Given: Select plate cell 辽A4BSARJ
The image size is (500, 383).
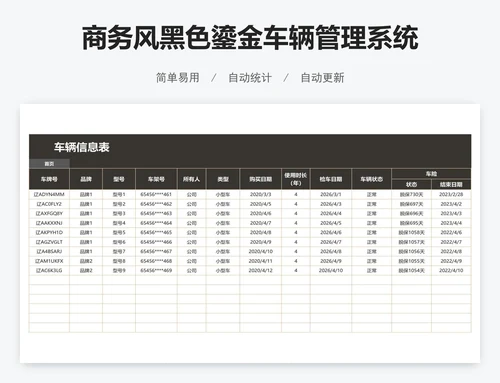Looking at the screenshot, I should (x=49, y=251).
